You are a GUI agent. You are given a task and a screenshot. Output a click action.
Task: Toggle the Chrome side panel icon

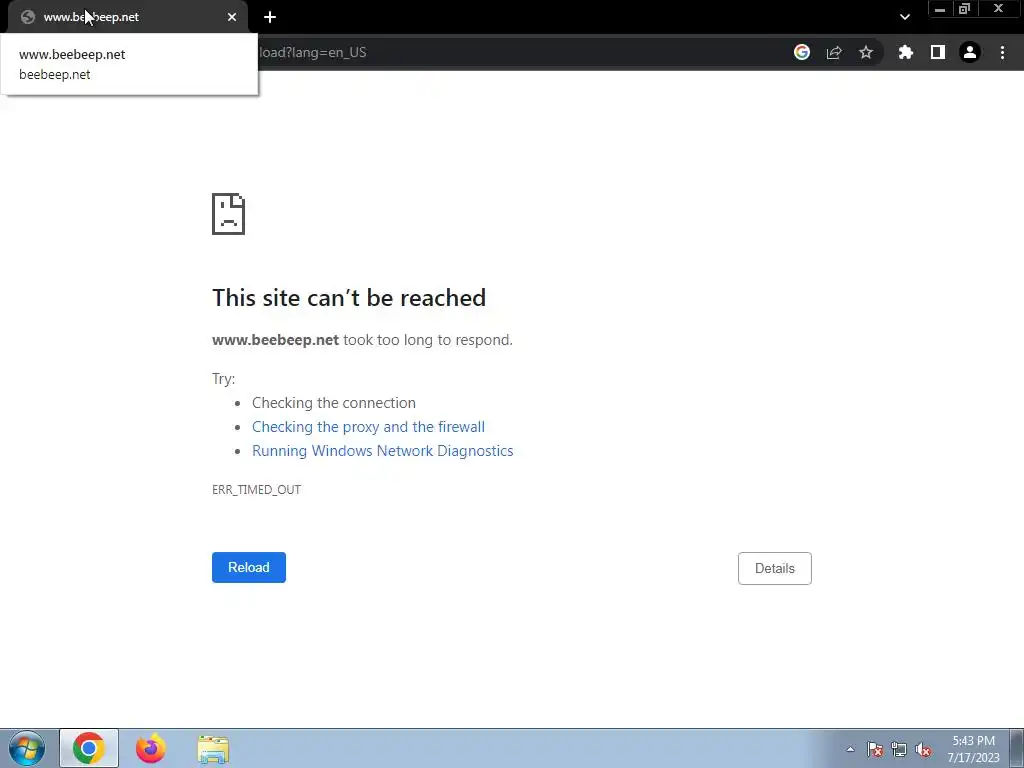pyautogui.click(x=938, y=52)
